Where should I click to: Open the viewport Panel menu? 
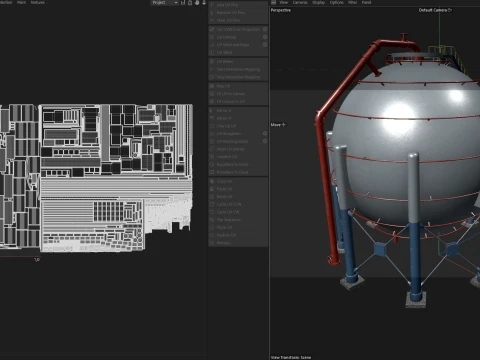click(x=366, y=3)
